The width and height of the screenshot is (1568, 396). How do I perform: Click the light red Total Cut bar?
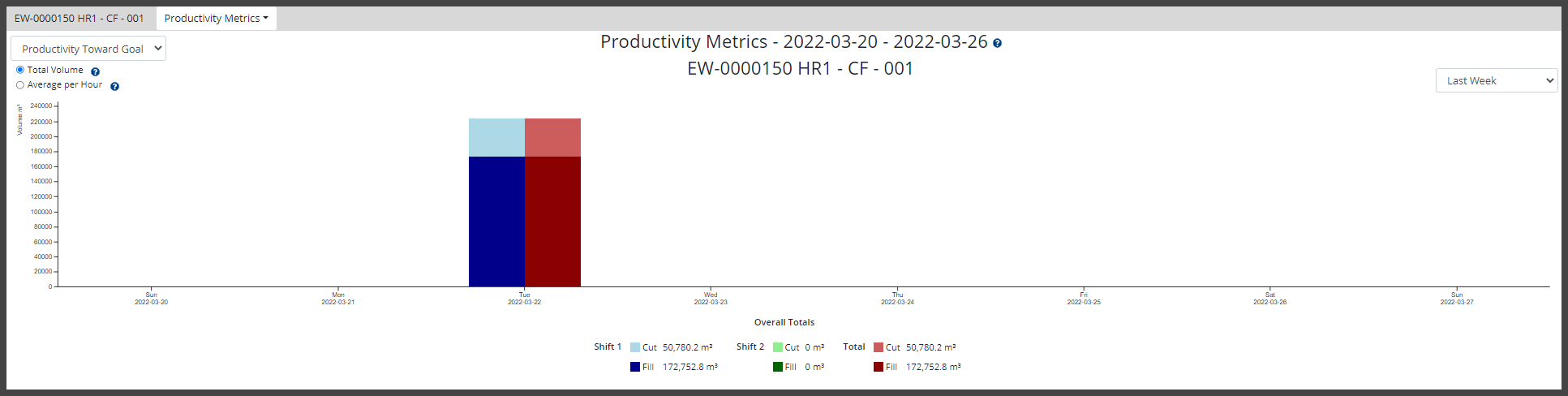tap(552, 137)
